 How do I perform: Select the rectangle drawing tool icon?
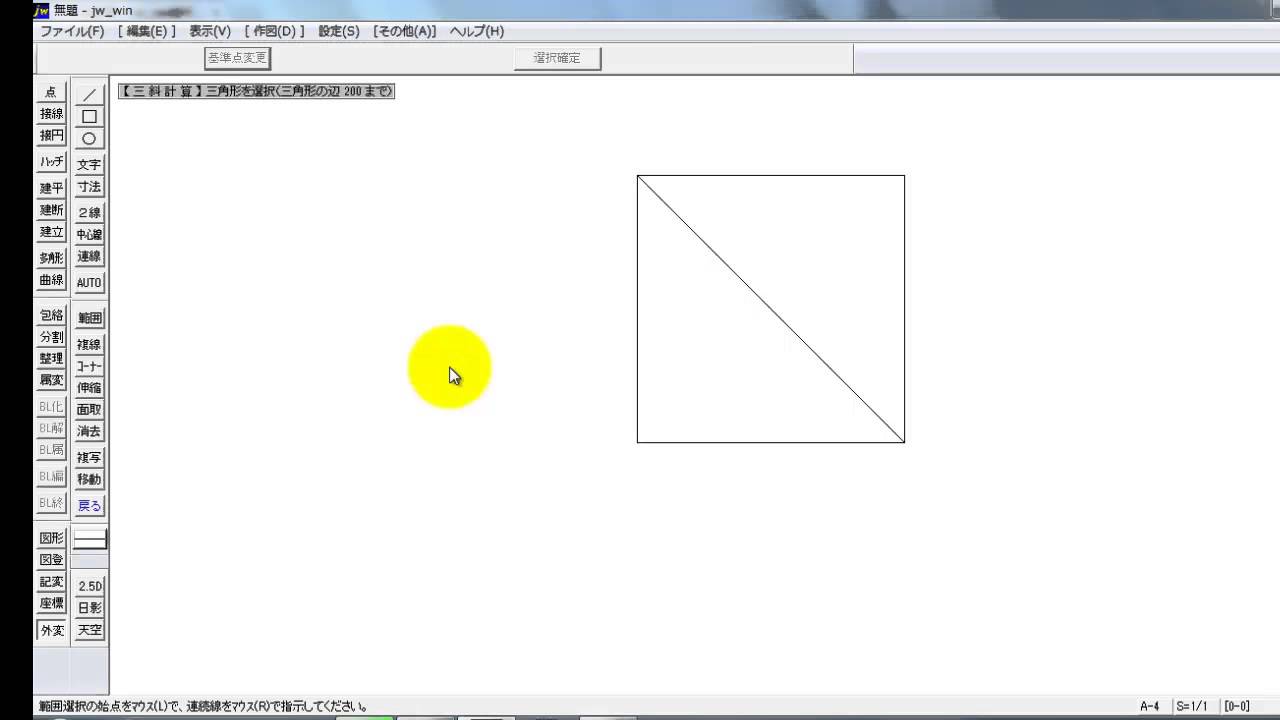tap(89, 116)
